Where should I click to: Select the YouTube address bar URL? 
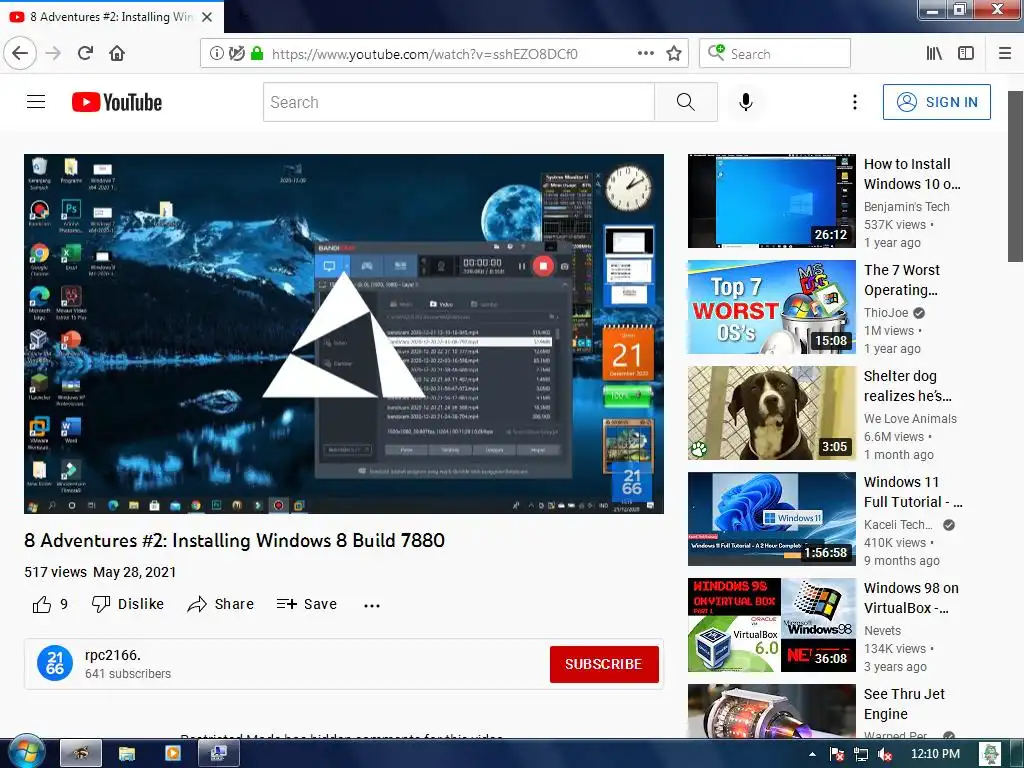pyautogui.click(x=424, y=54)
